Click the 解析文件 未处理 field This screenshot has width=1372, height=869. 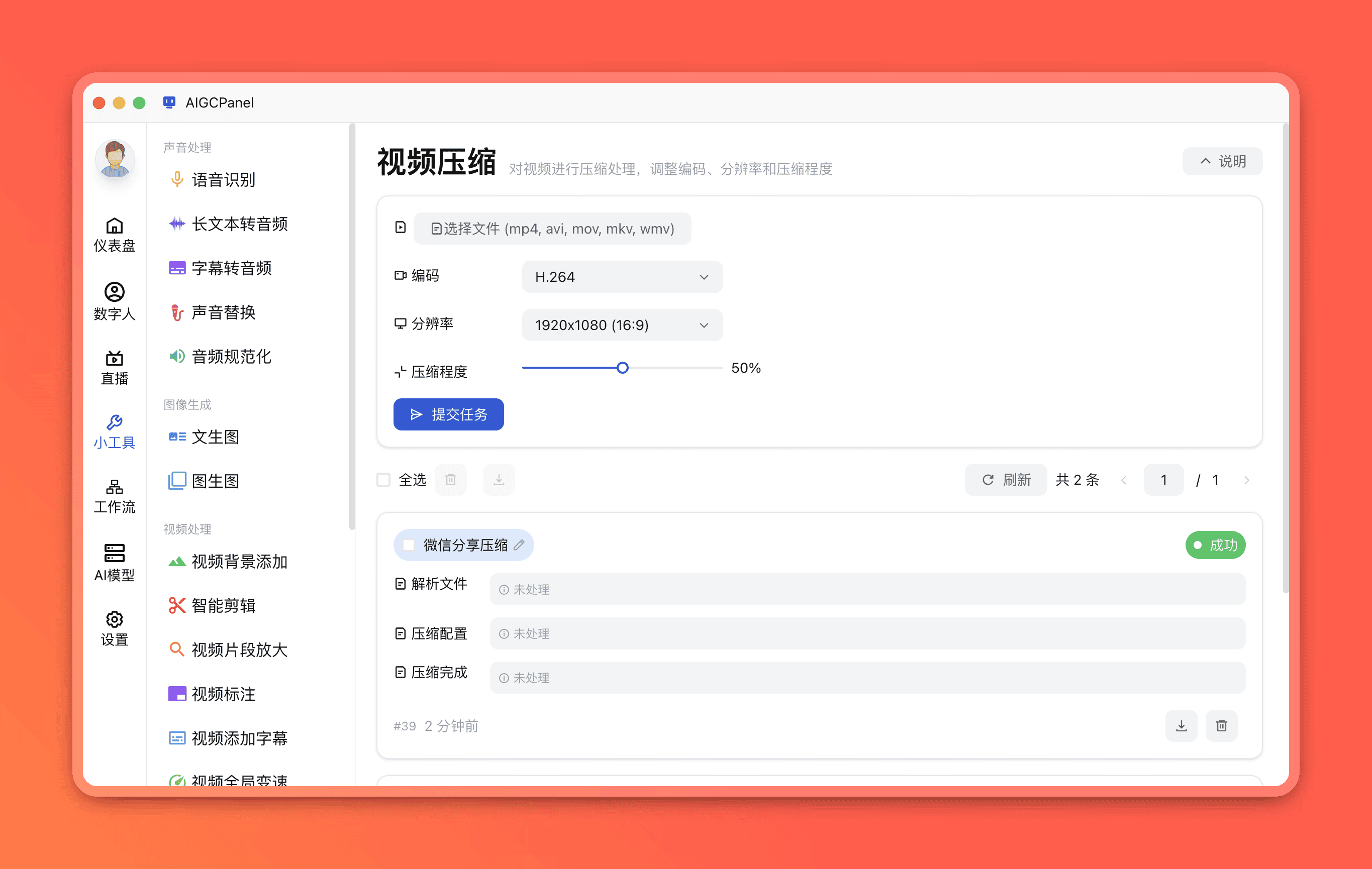coord(867,589)
